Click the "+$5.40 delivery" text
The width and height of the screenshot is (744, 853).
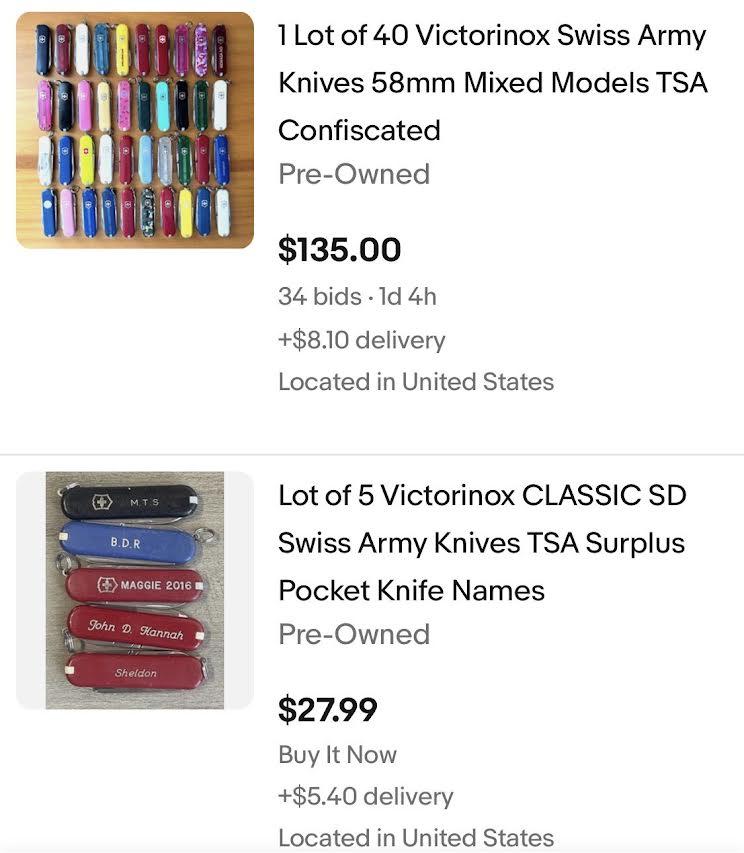point(365,797)
